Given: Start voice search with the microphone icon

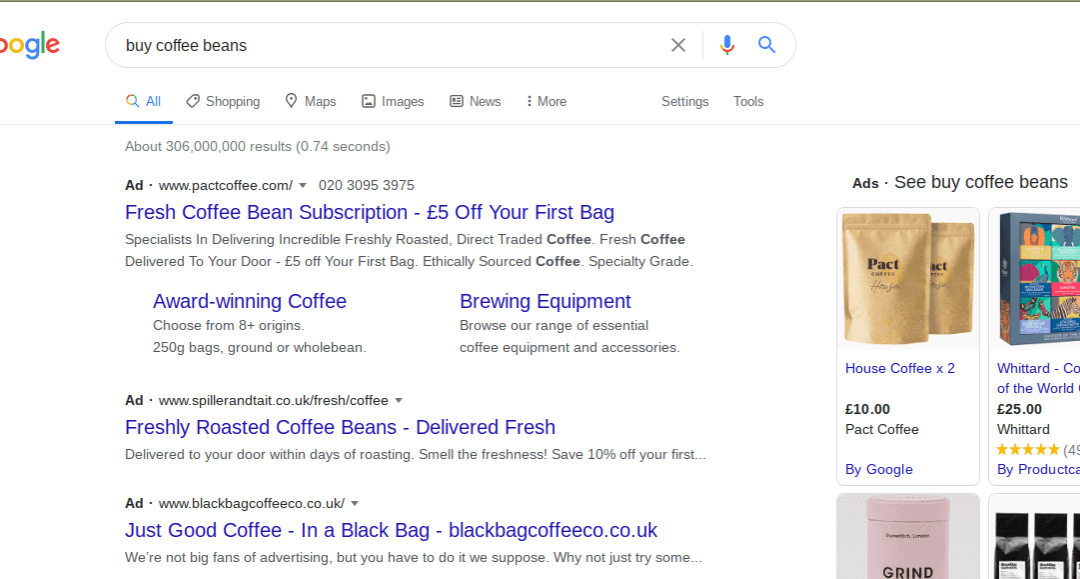Looking at the screenshot, I should tap(727, 45).
